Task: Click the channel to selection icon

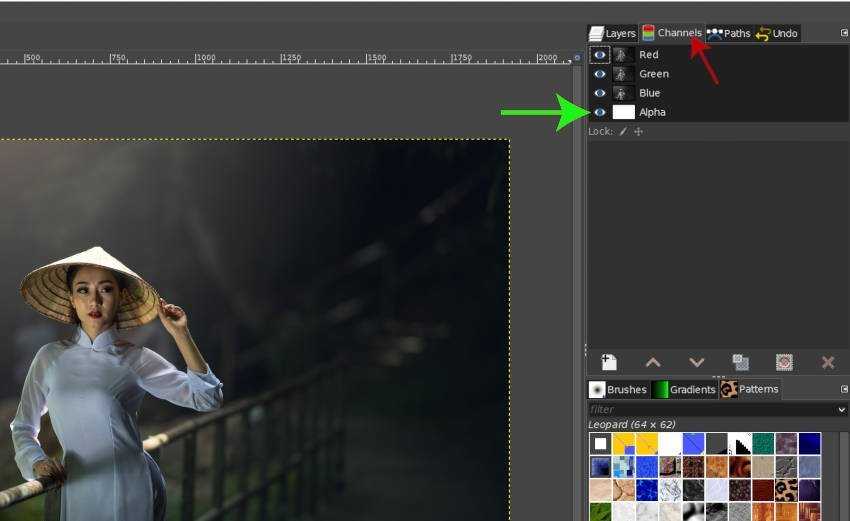Action: tap(784, 362)
